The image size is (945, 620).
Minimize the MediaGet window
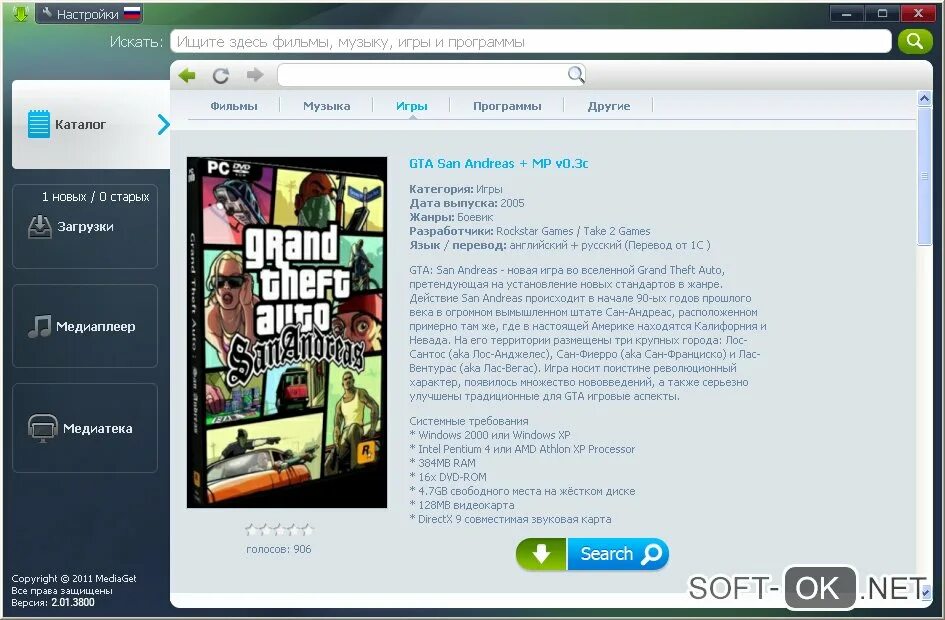847,13
